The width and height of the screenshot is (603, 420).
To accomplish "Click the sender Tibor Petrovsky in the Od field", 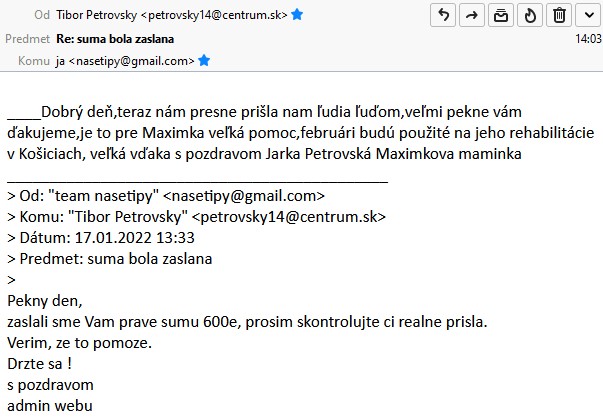I will coord(172,15).
